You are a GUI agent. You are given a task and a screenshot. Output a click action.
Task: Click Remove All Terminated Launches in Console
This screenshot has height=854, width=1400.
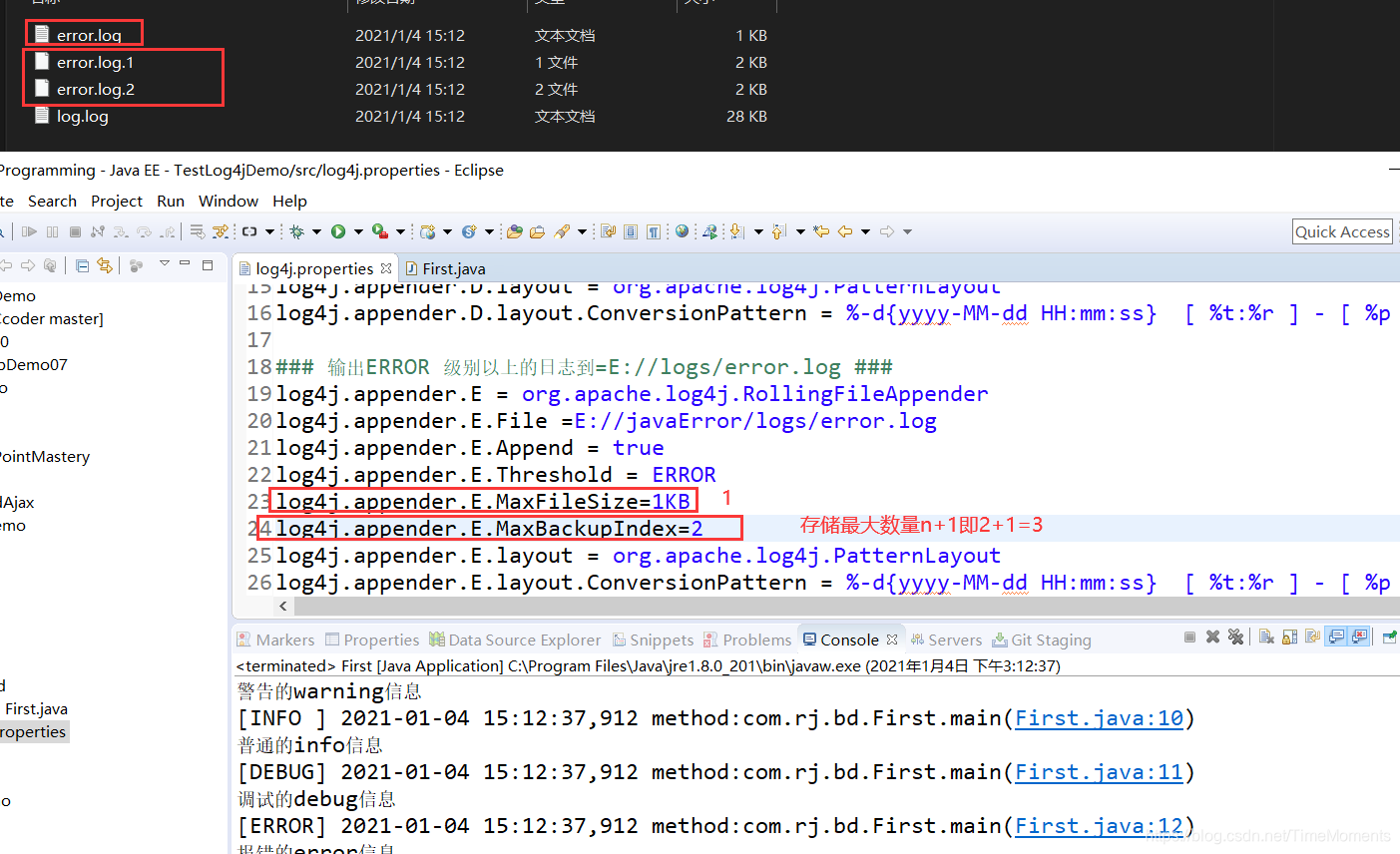click(x=1235, y=637)
